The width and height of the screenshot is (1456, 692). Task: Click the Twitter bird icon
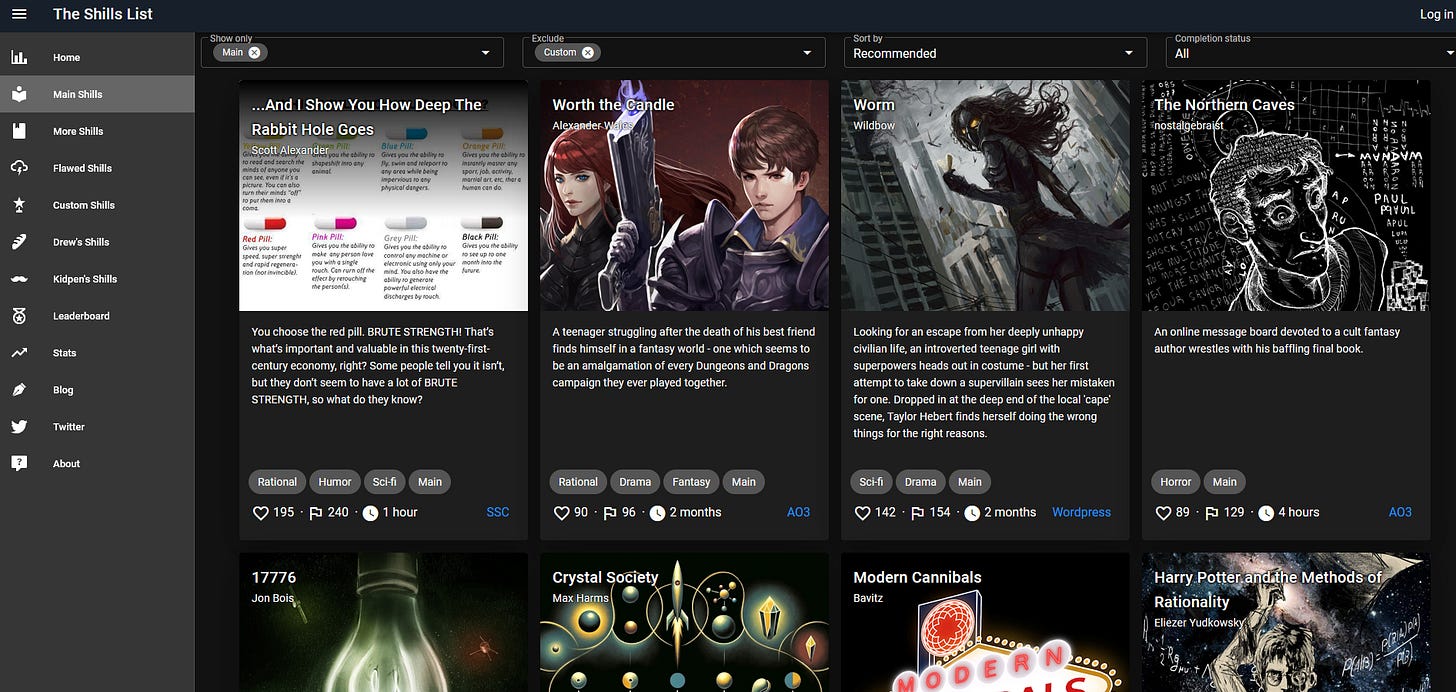19,427
